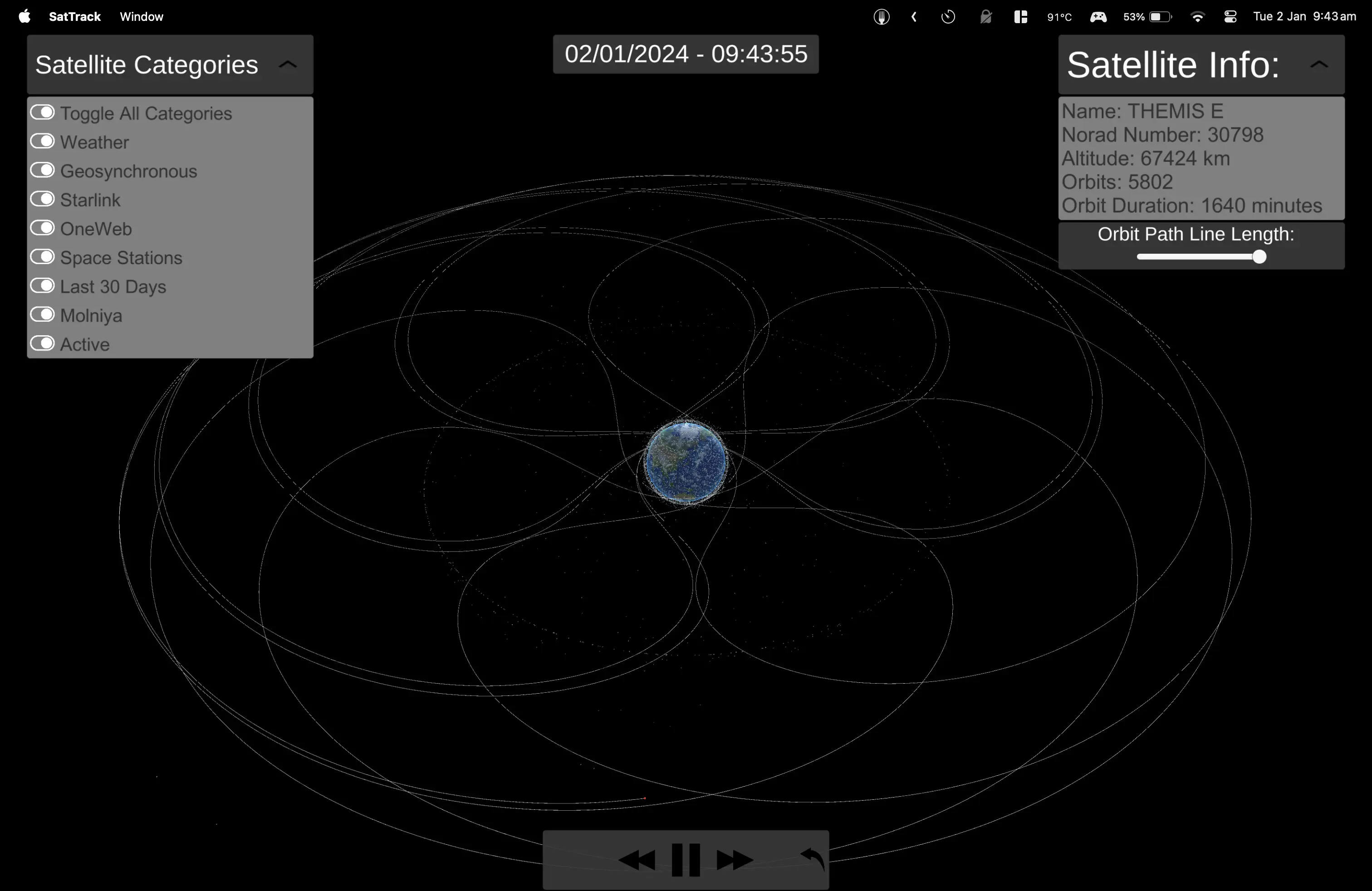Toggle All Categories switch
Viewport: 1372px width, 891px height.
[x=43, y=113]
